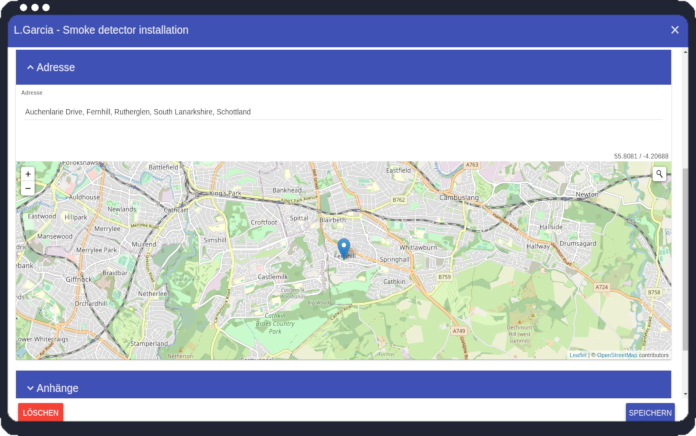Click the Castlemilk label on the map
Image resolution: width=696 pixels, height=436 pixels.
point(273,277)
